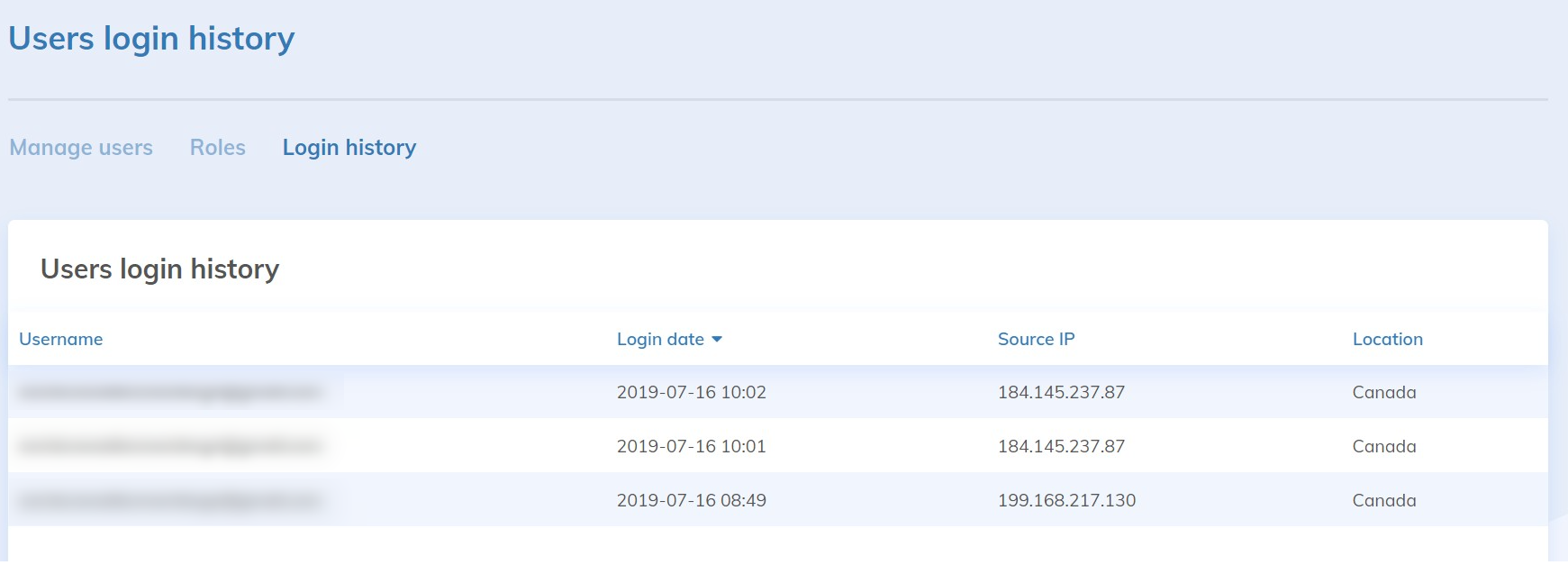Sort table by Username column header
The width and height of the screenshot is (1568, 565).
61,340
